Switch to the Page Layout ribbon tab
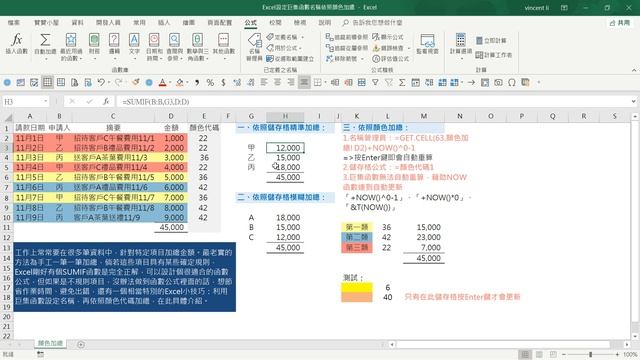 [x=220, y=22]
